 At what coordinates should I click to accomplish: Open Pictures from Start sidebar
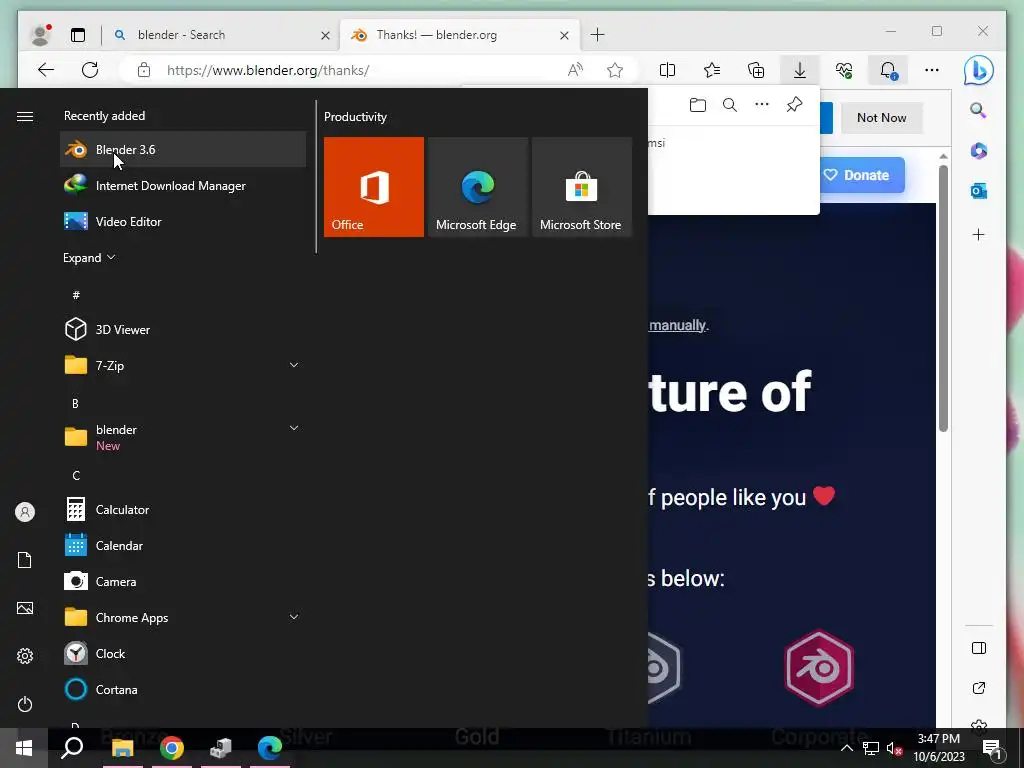click(25, 608)
